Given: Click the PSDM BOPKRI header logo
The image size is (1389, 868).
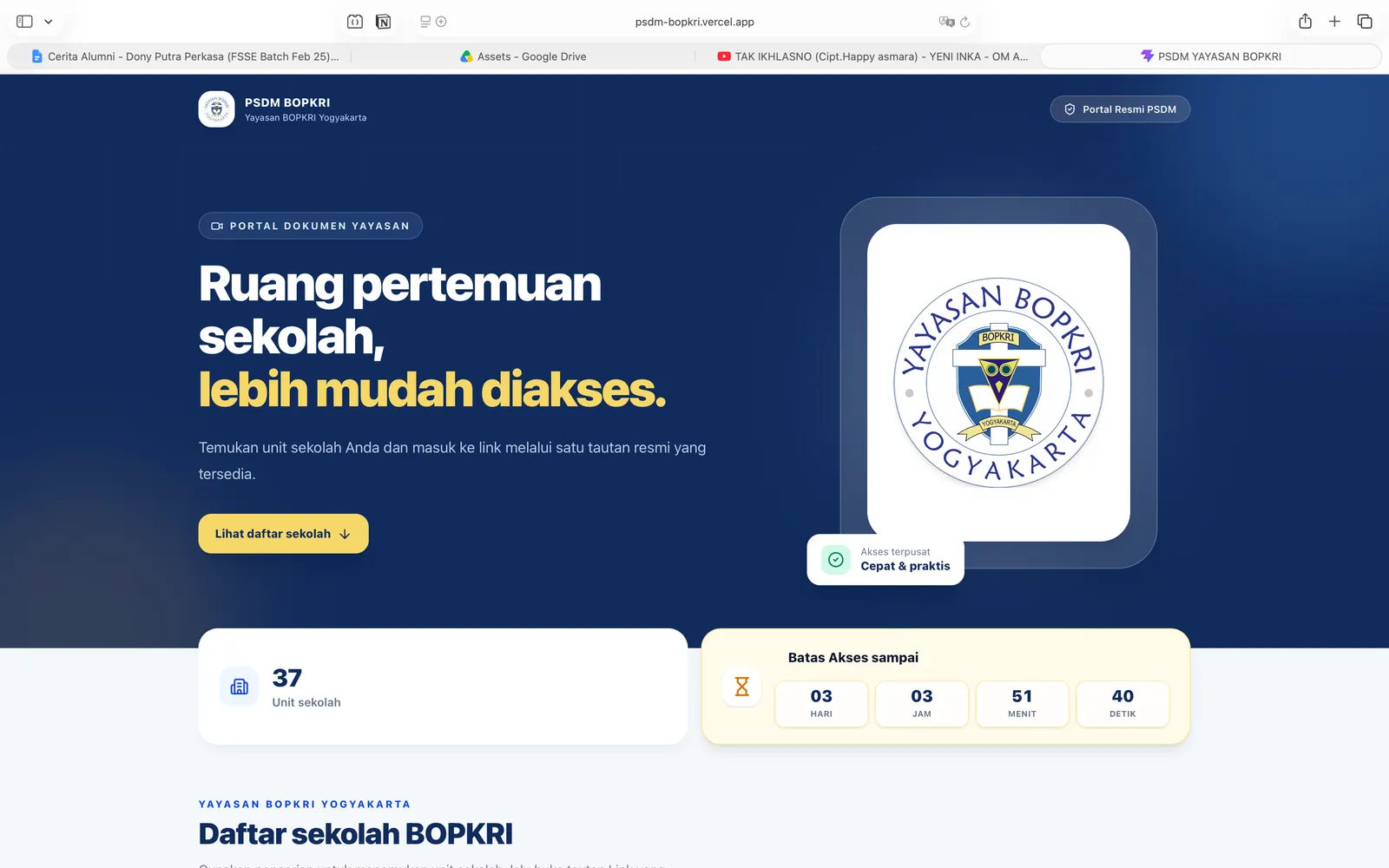Looking at the screenshot, I should [x=216, y=109].
